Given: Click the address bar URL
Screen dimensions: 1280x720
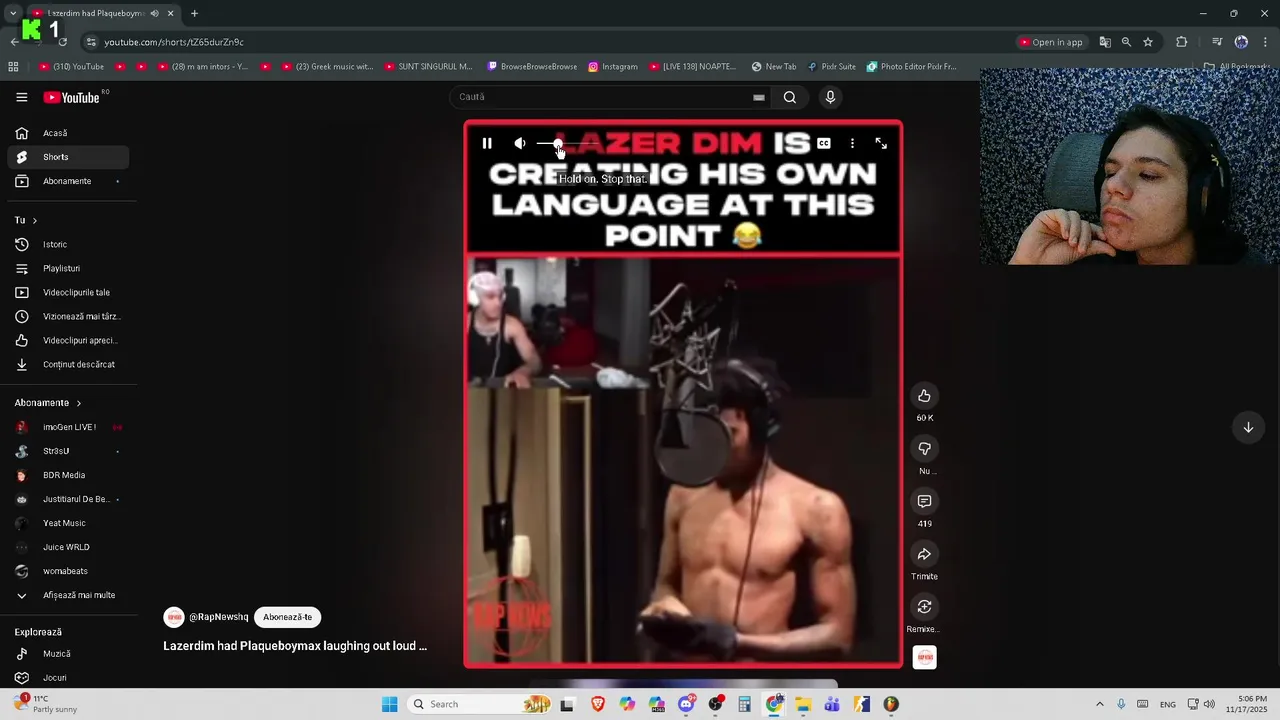Looking at the screenshot, I should click(x=174, y=42).
